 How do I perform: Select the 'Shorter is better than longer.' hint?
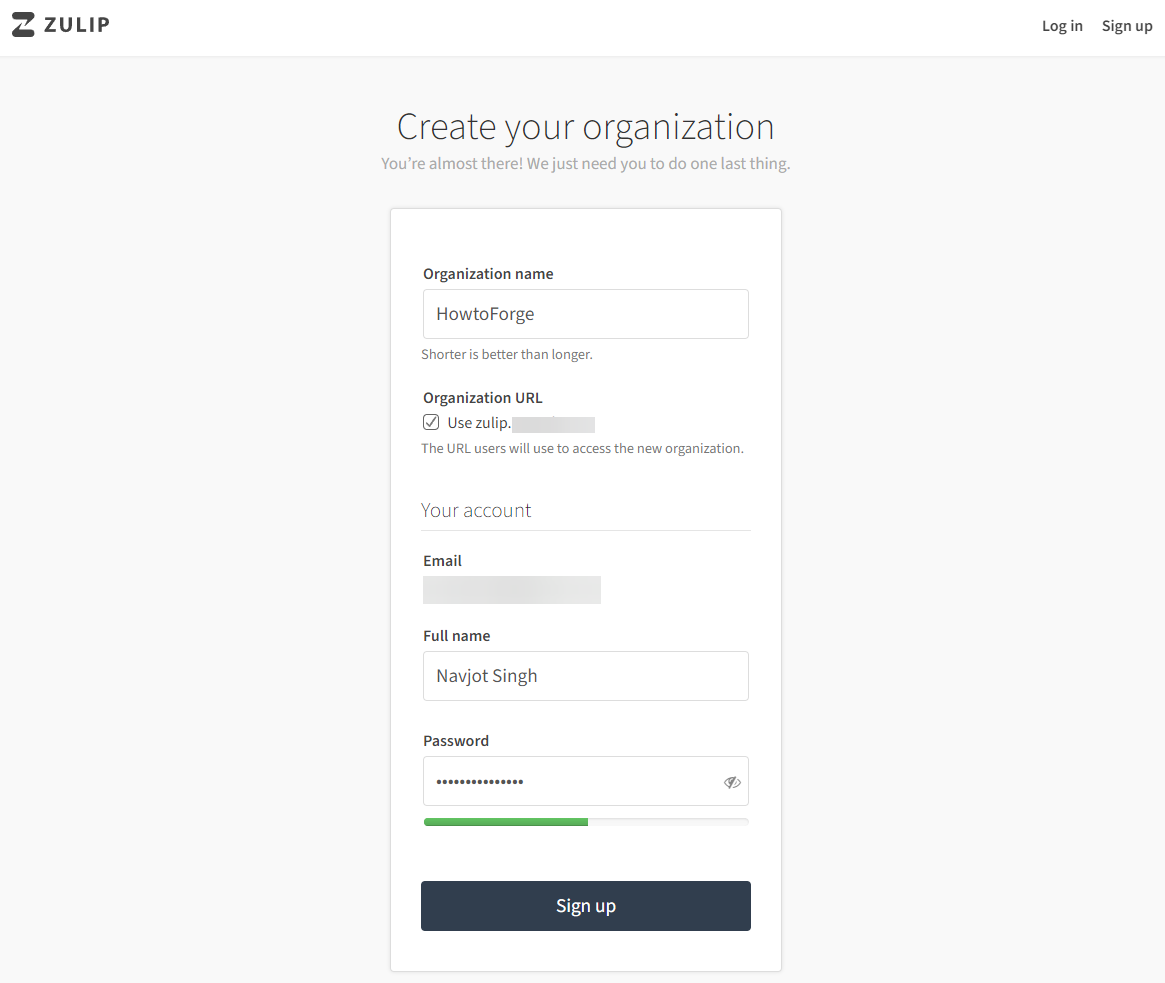pos(507,354)
